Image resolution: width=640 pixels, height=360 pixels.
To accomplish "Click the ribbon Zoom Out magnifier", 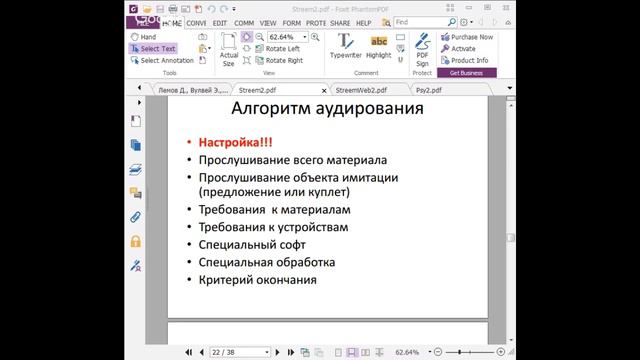I will pos(260,37).
